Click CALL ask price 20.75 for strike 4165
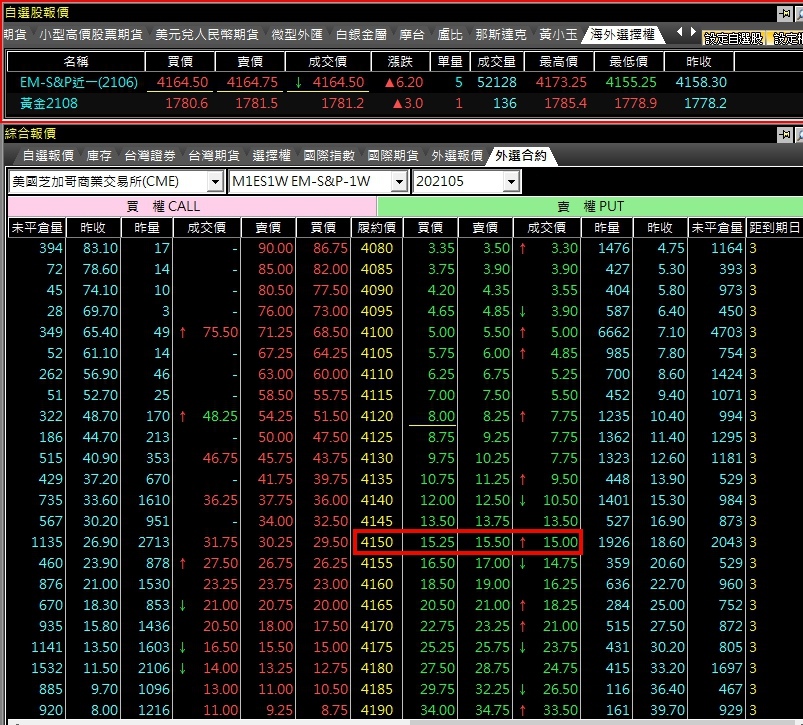 (x=276, y=605)
